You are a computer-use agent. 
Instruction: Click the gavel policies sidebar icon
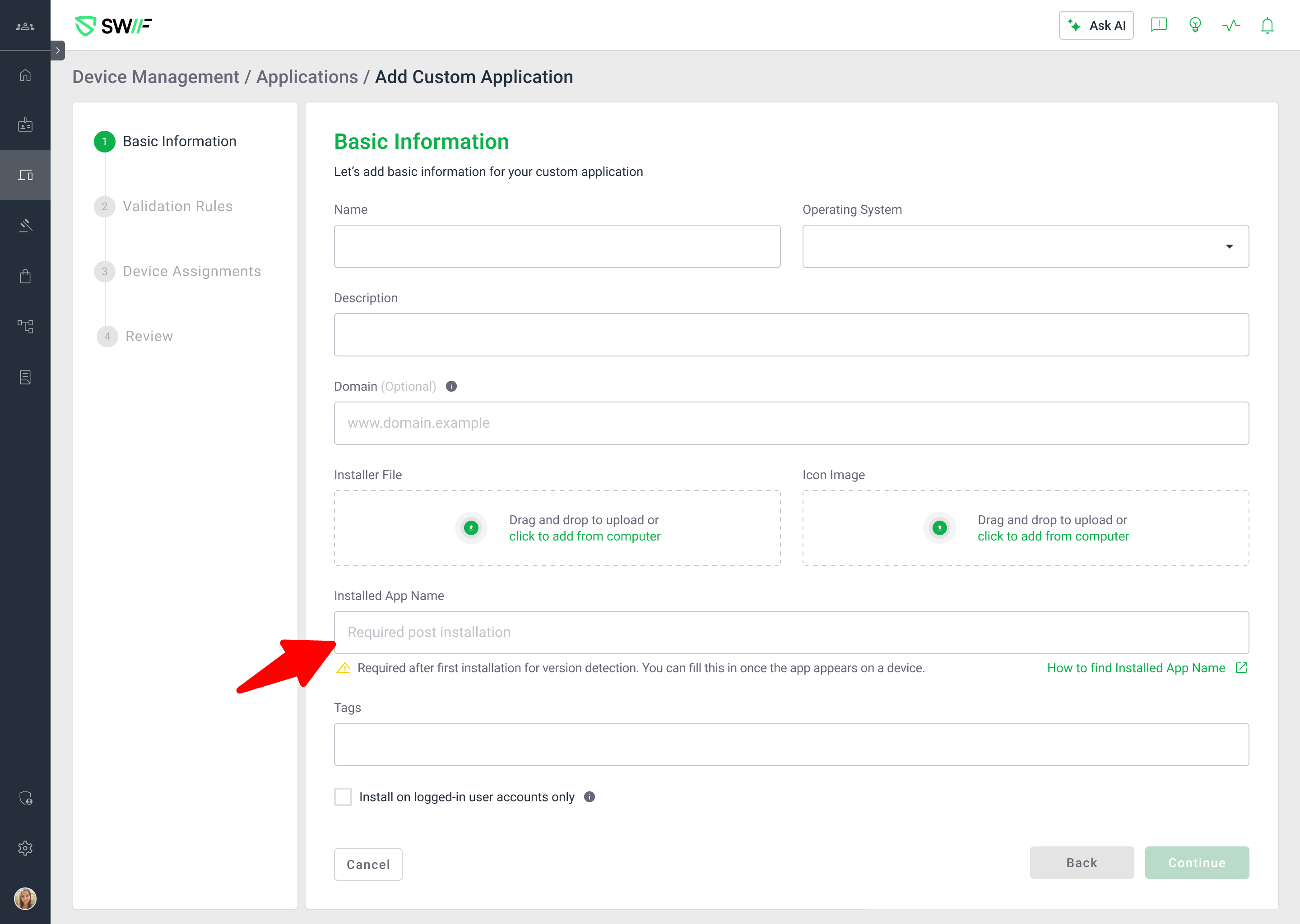pos(25,225)
